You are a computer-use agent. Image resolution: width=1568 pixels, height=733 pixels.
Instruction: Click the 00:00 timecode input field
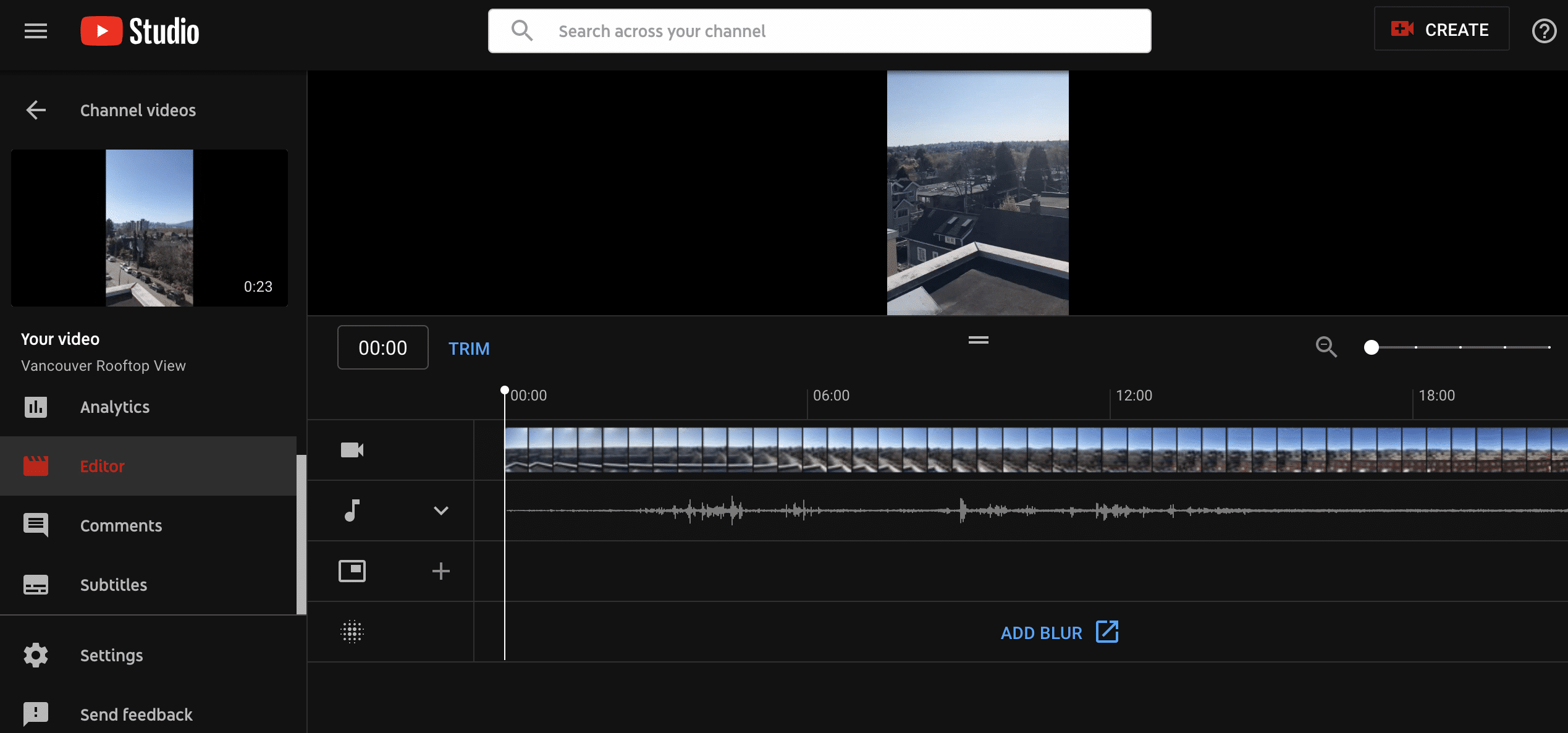coord(382,347)
